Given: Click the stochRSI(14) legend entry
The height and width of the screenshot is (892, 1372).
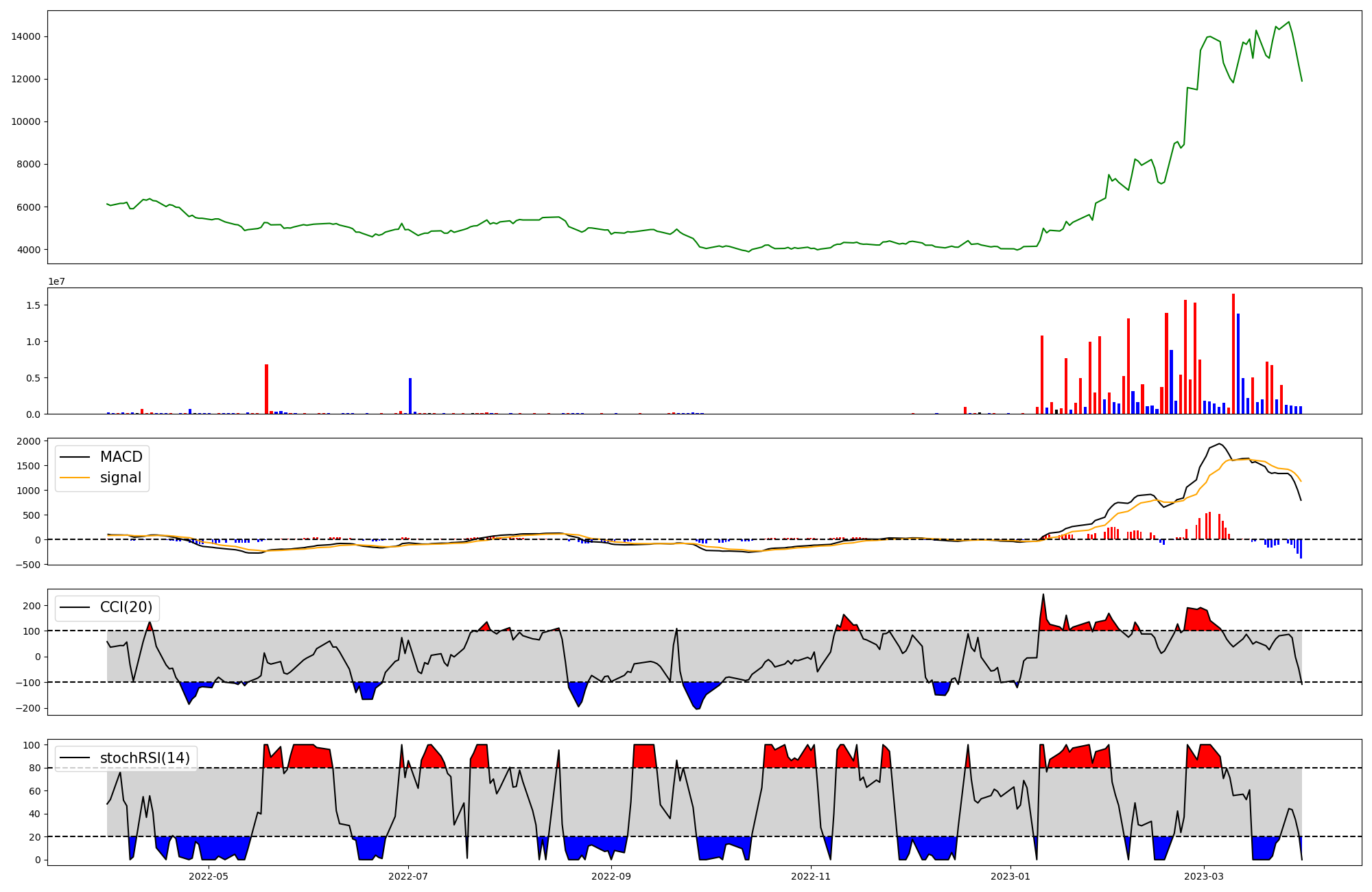Looking at the screenshot, I should coord(145,758).
